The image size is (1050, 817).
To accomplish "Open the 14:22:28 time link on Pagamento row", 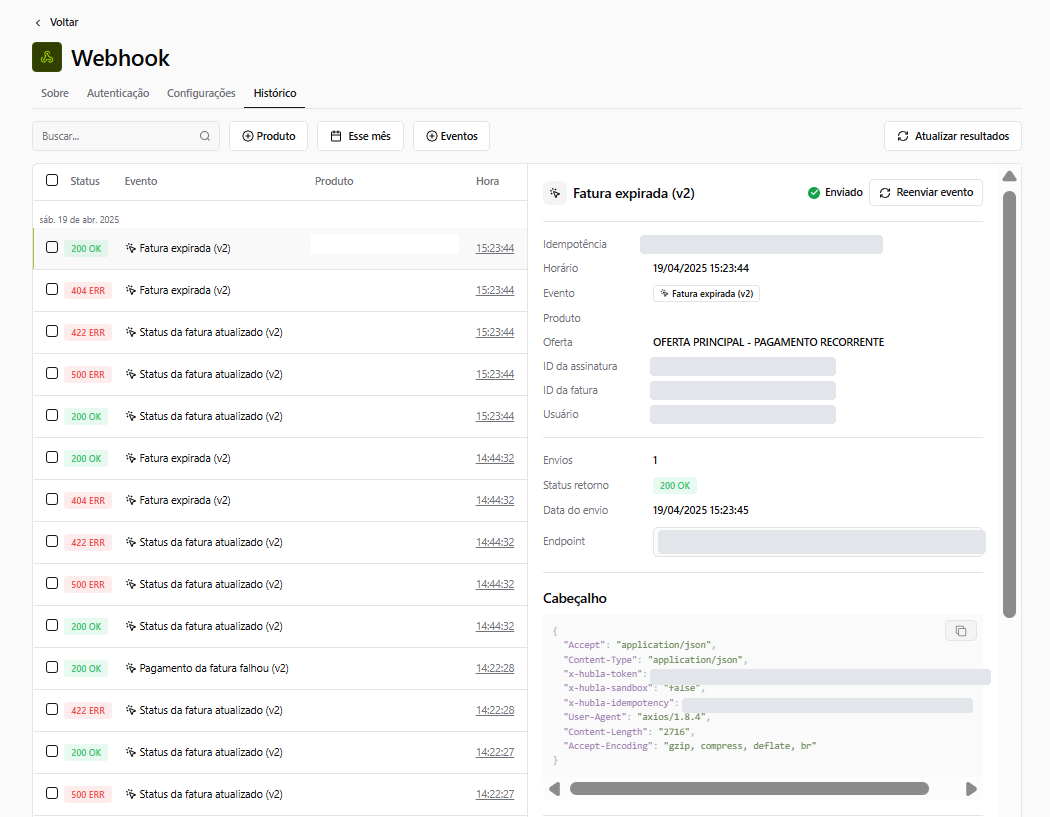I will (495, 668).
